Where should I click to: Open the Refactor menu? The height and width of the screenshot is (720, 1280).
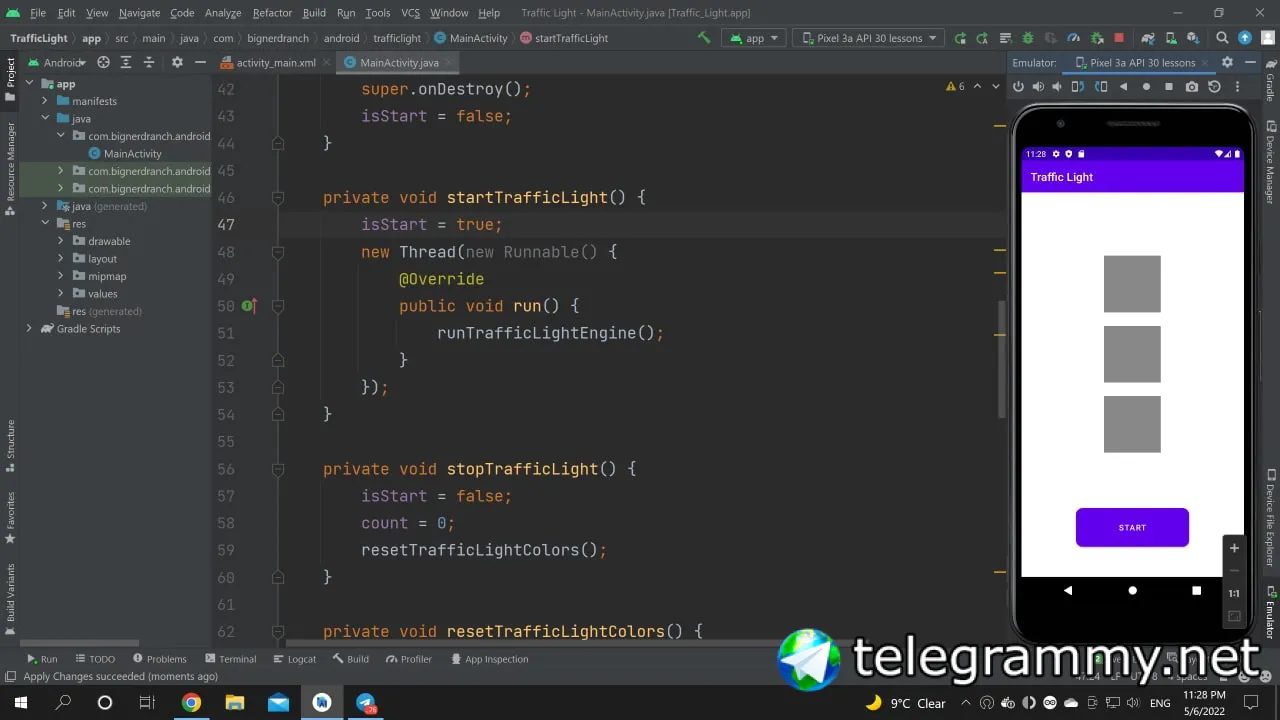272,13
